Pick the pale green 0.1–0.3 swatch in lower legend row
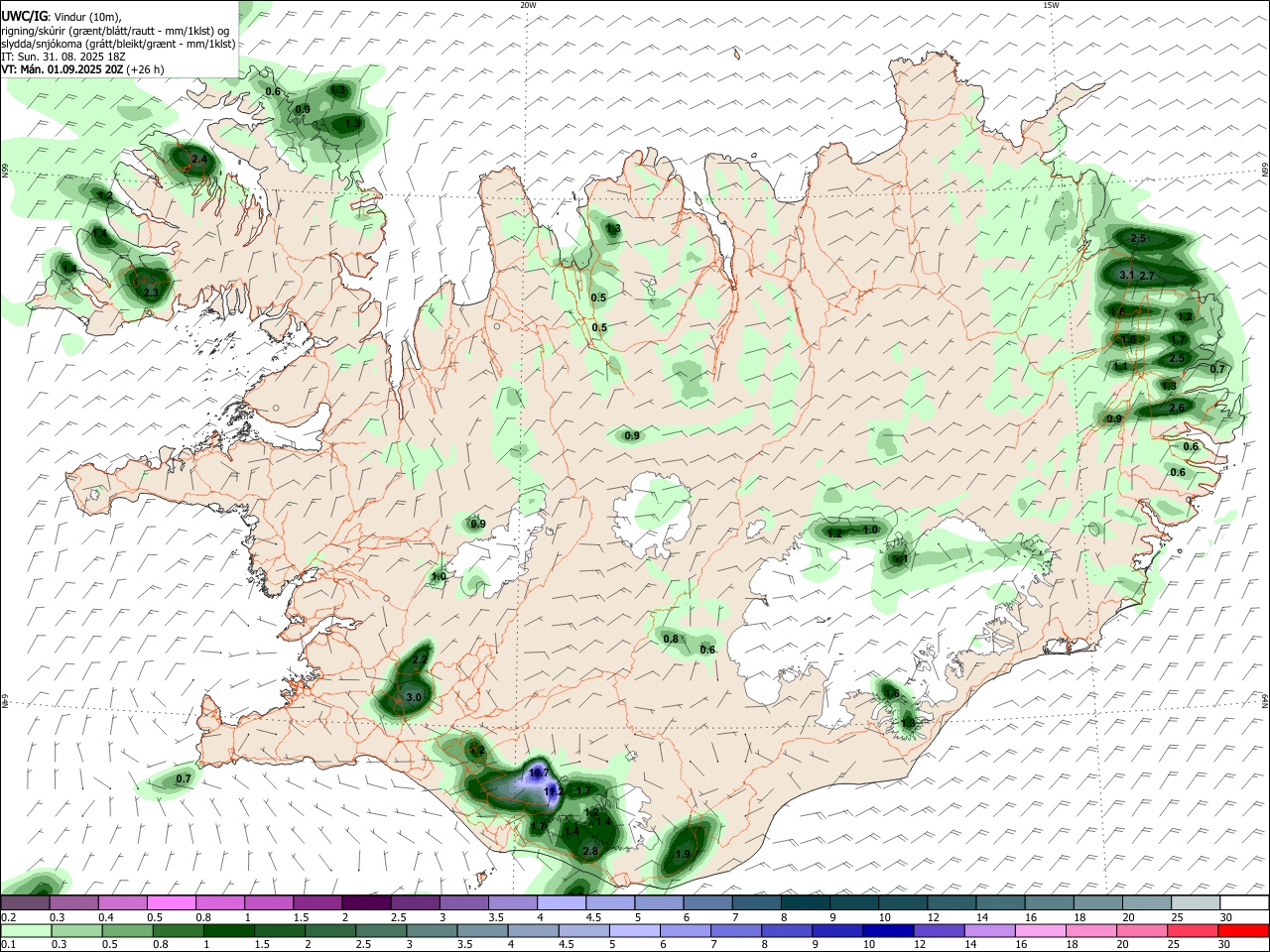Viewport: 1270px width, 952px height. (24, 931)
